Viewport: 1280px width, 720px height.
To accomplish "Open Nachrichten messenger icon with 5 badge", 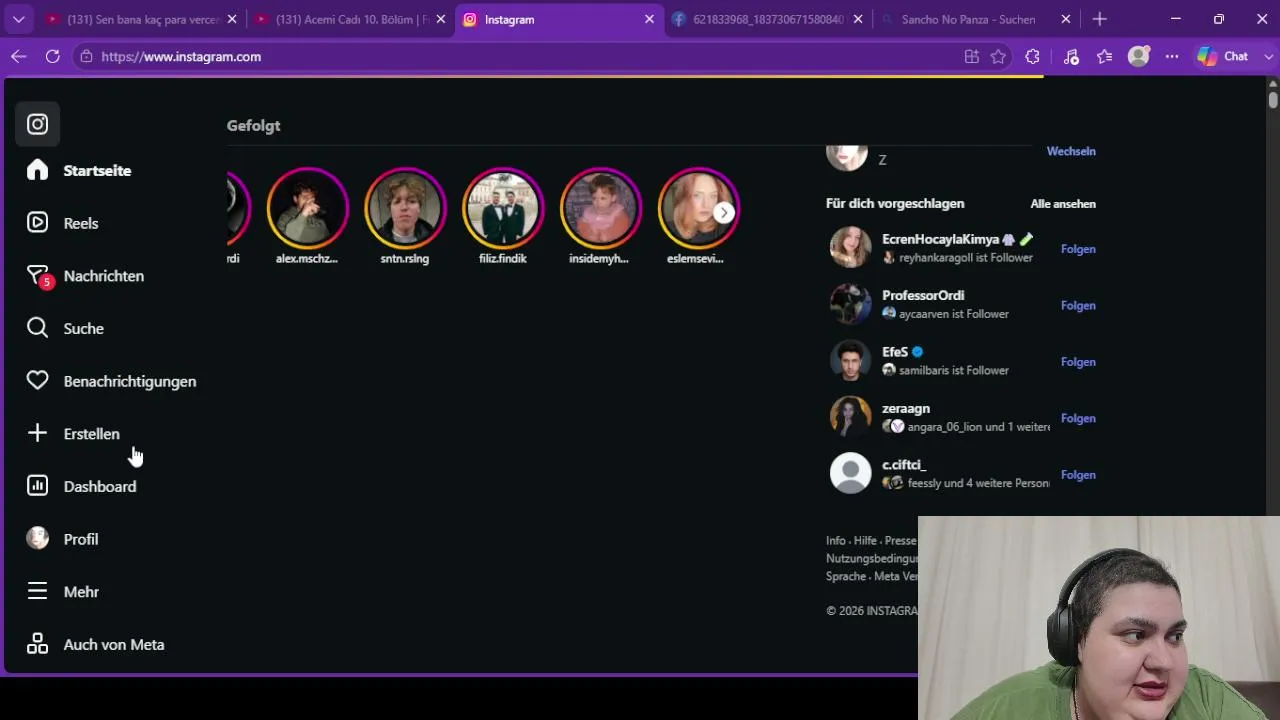I will (38, 276).
